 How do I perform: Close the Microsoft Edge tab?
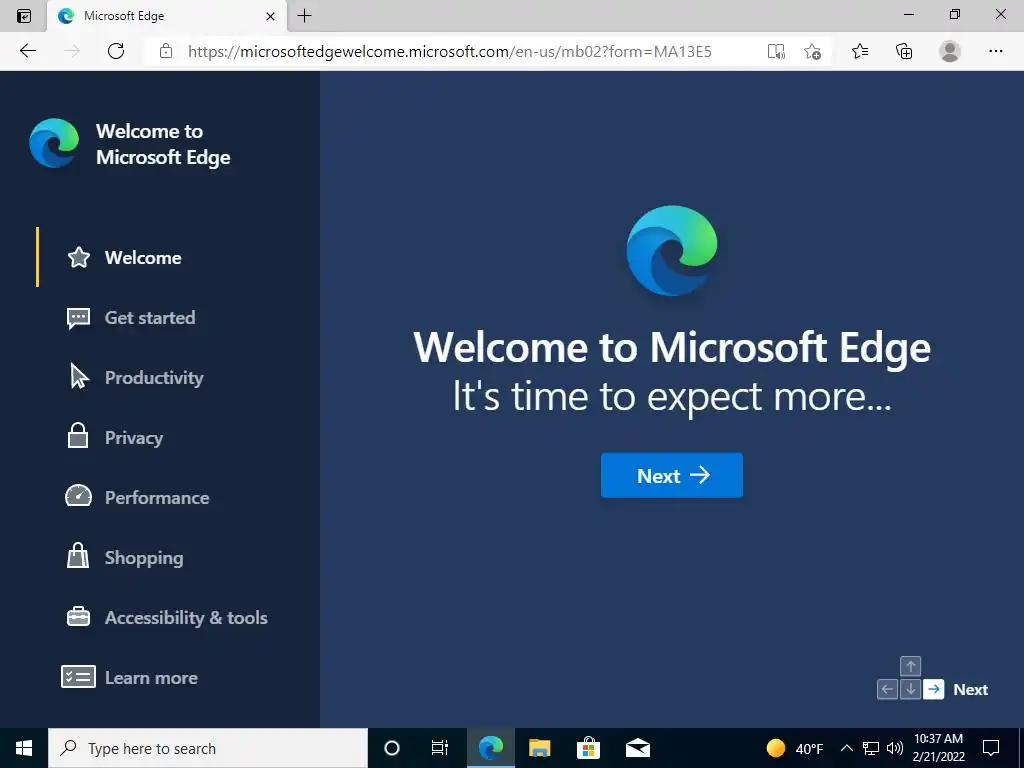270,16
